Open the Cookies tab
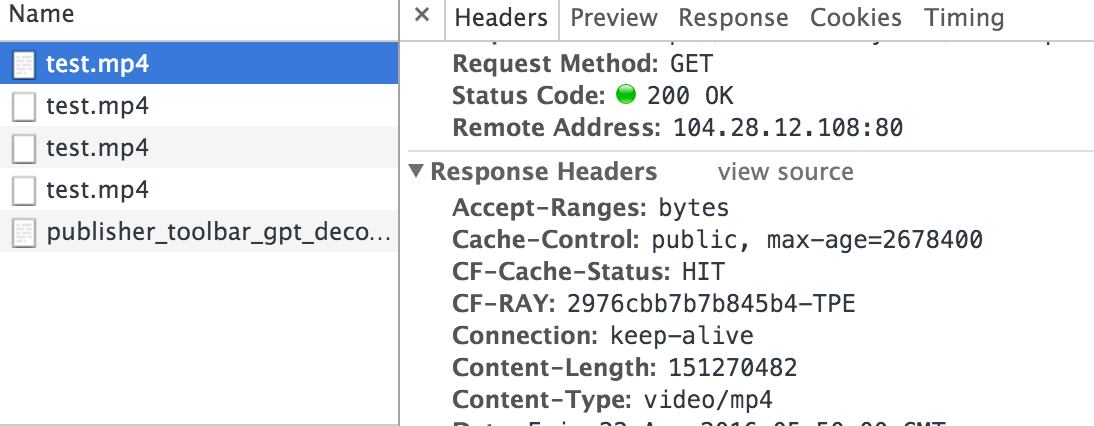 (x=855, y=18)
